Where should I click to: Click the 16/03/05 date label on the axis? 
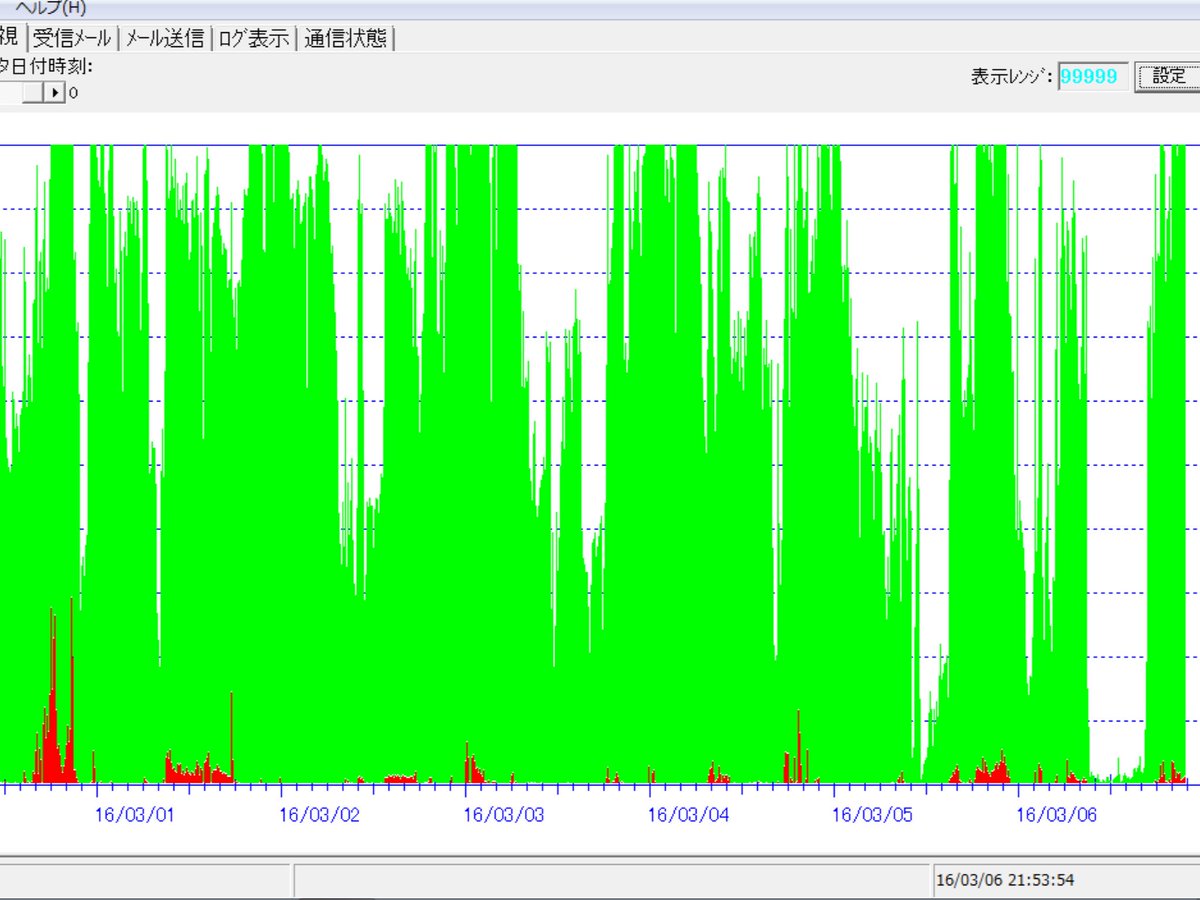coord(873,815)
